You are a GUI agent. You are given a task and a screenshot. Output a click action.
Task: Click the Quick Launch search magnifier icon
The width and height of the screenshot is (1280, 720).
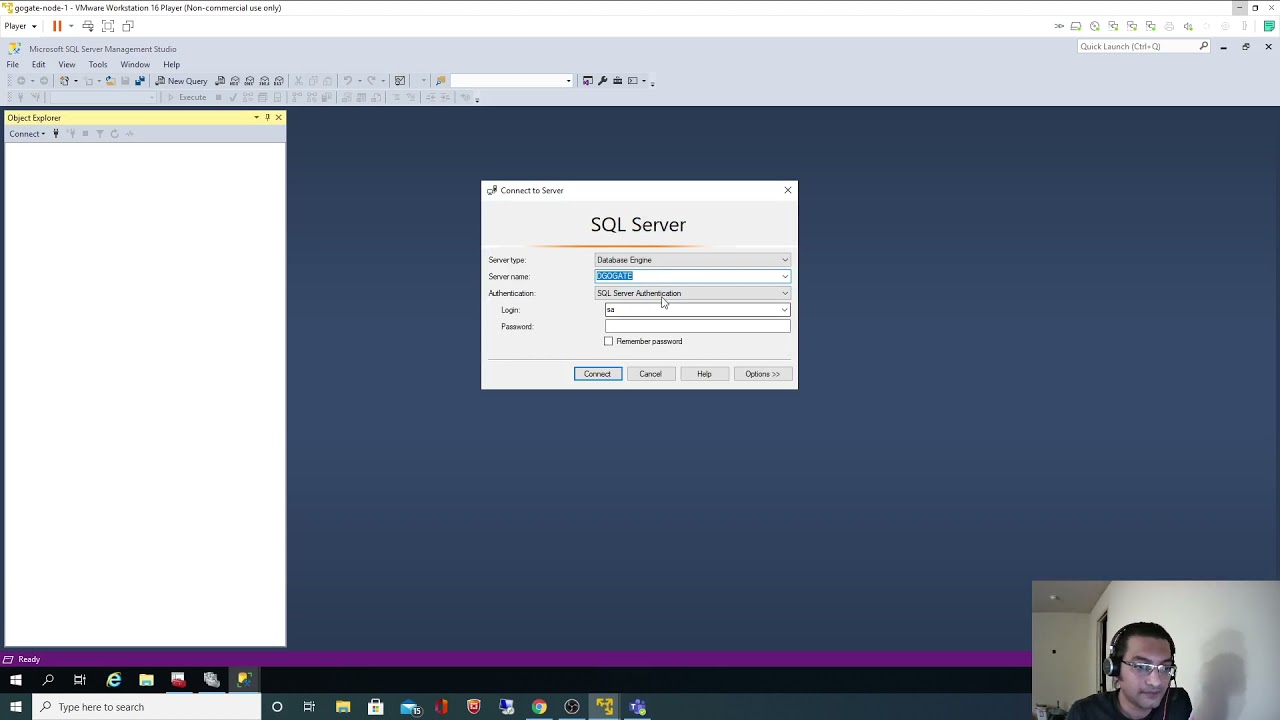[1204, 46]
